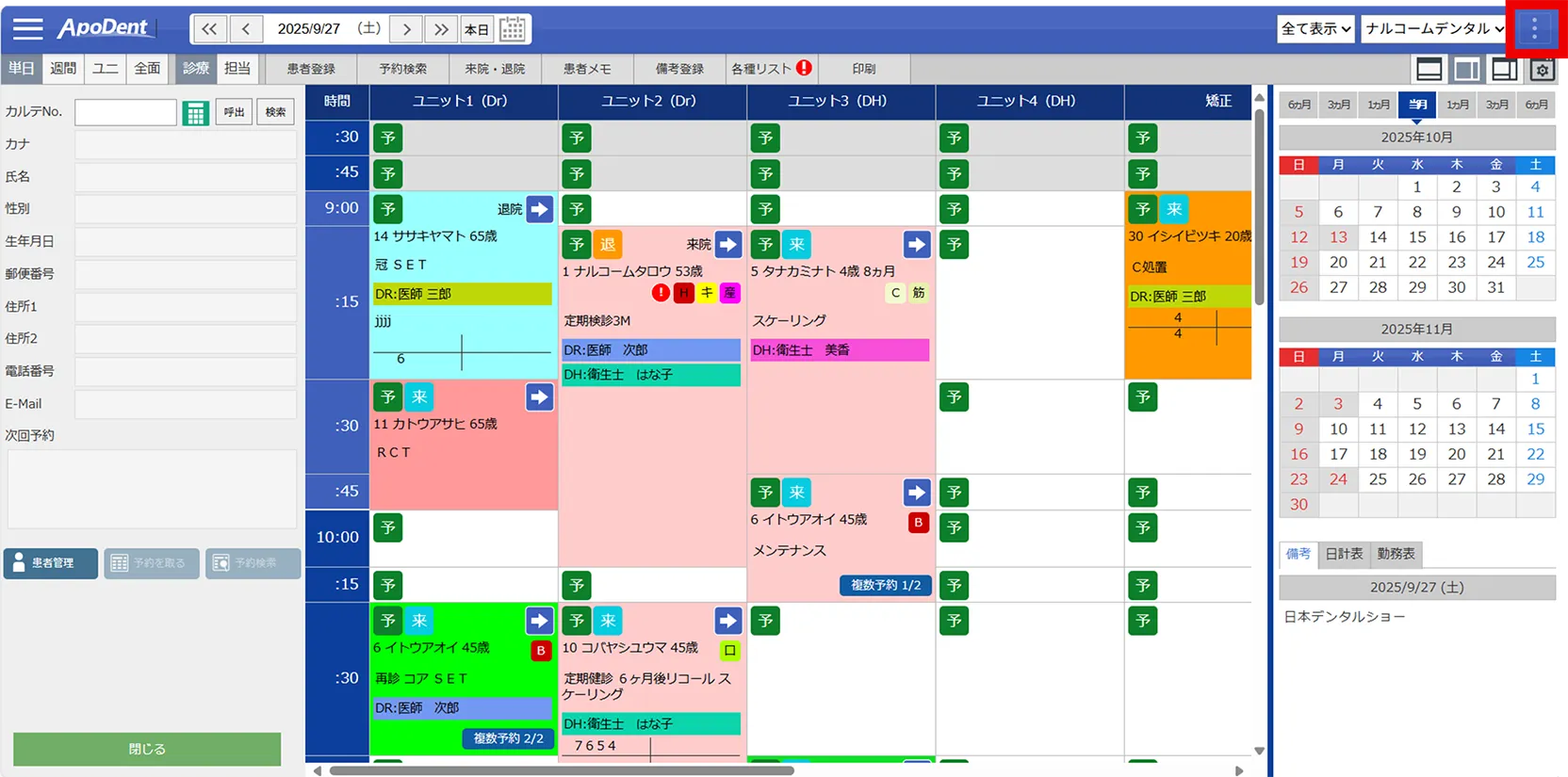Switch to the 日計表 tab

(x=1344, y=554)
